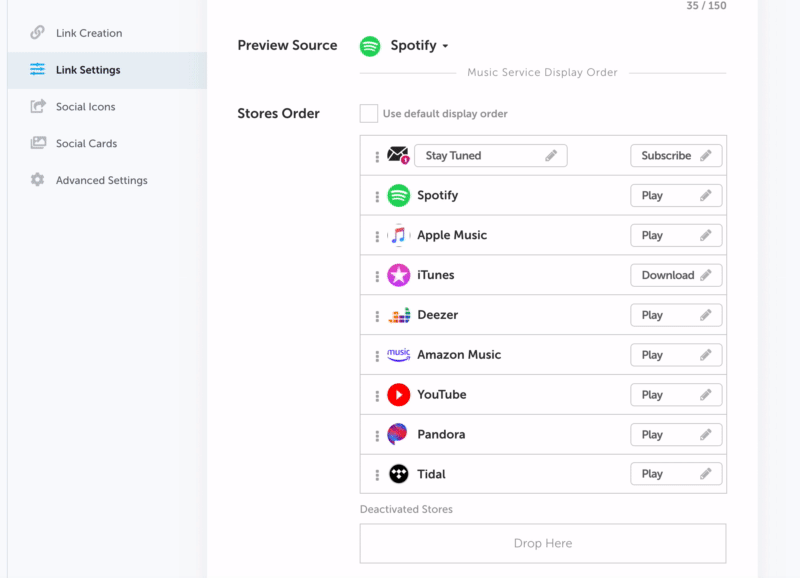The image size is (800, 578).
Task: Edit the Play label for Pandora
Action: pyautogui.click(x=676, y=434)
